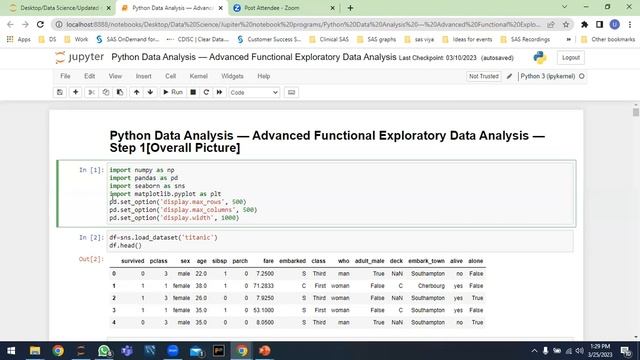The width and height of the screenshot is (640, 360).
Task: Open the Insert menu
Action: tap(144, 76)
